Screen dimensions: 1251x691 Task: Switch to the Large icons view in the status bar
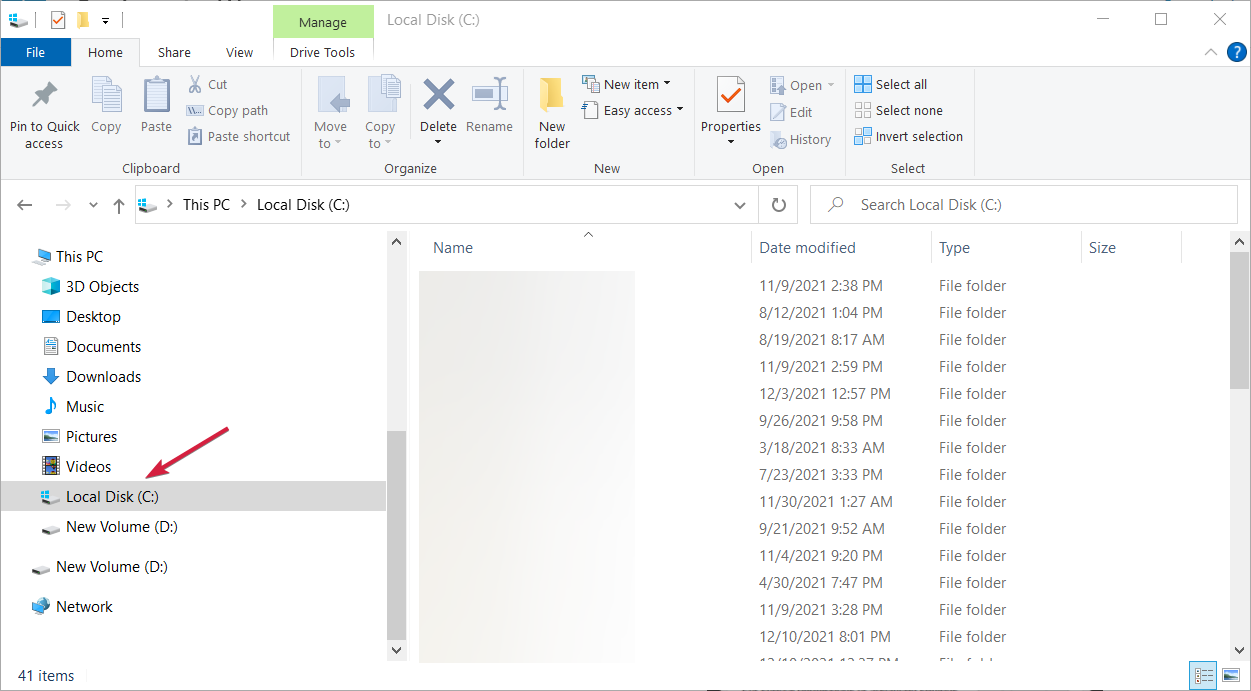pyautogui.click(x=1231, y=676)
